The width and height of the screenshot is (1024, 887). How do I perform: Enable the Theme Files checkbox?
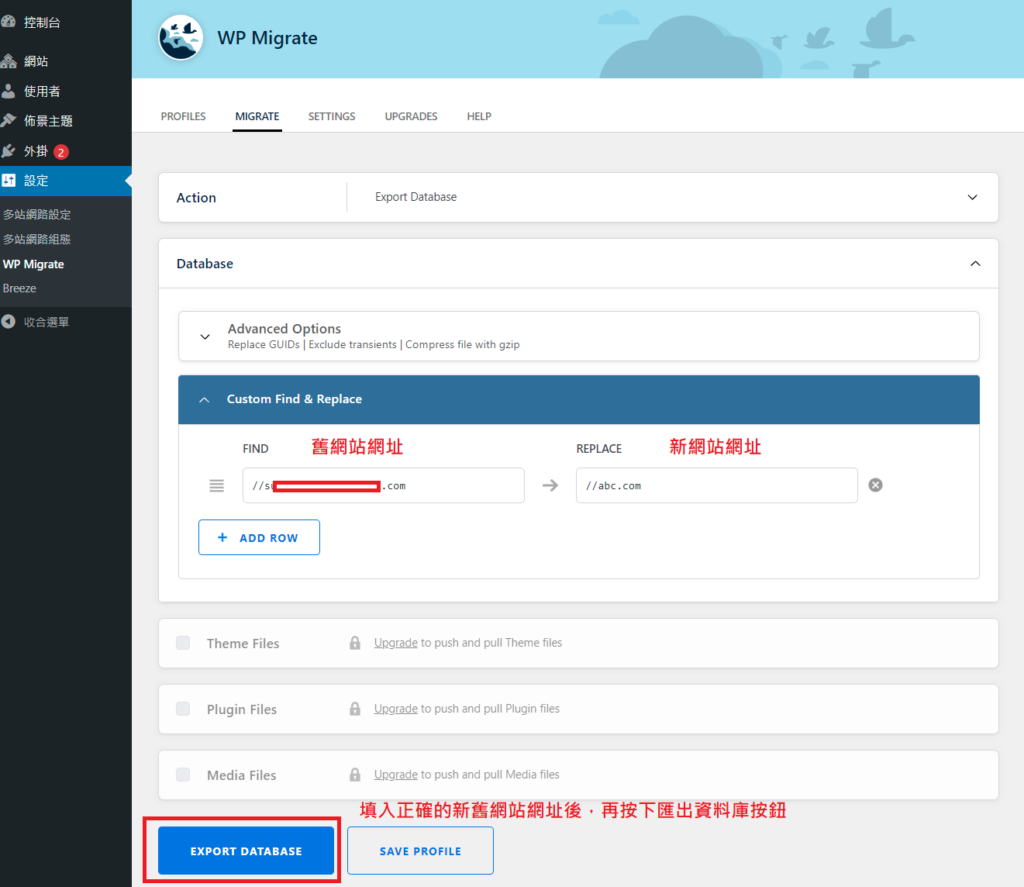[x=183, y=643]
